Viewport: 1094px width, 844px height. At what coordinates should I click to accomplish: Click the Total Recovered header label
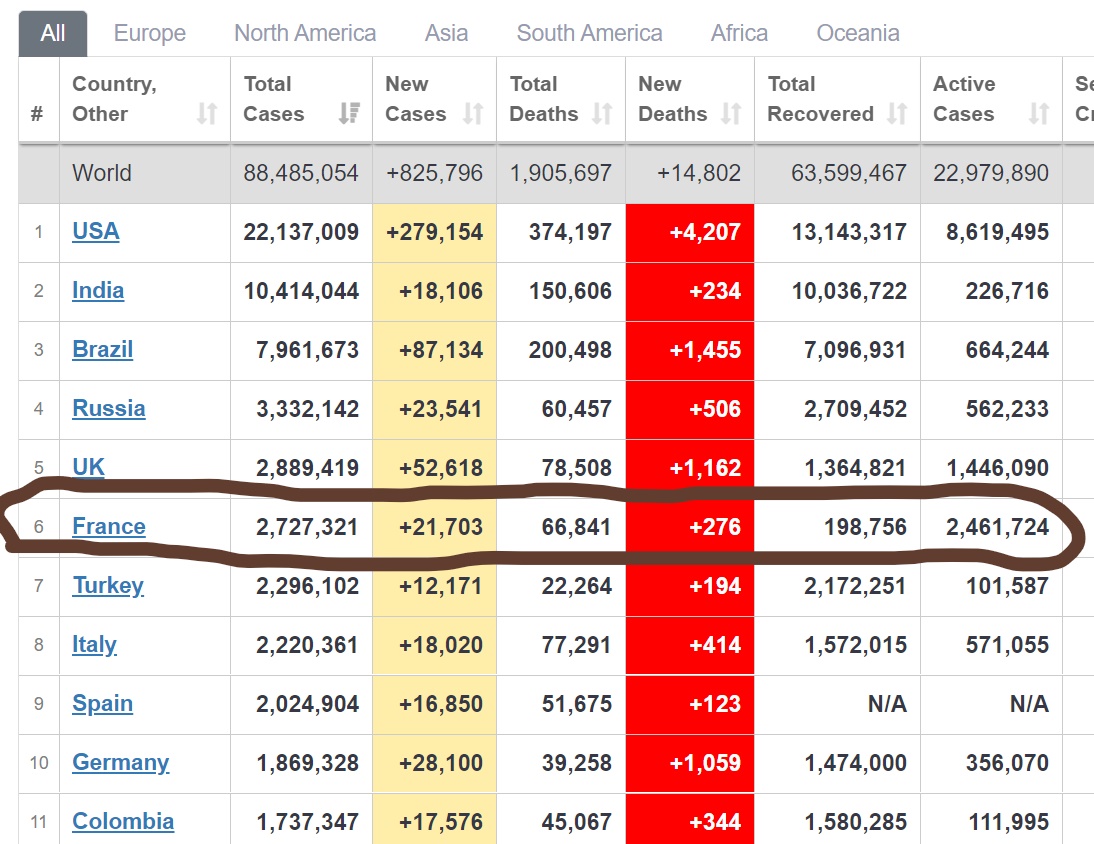tap(820, 99)
